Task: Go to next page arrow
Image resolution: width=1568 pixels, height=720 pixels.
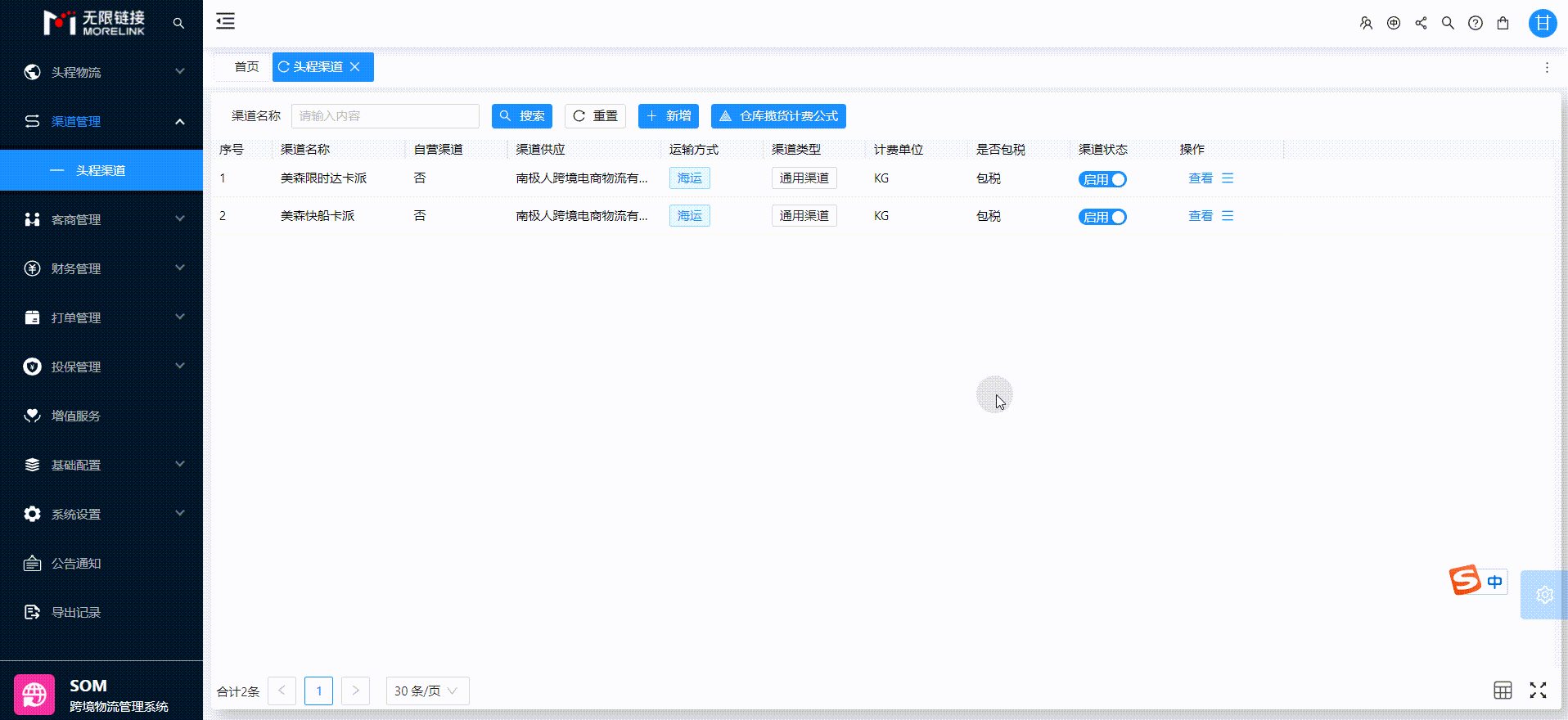Action: [355, 691]
